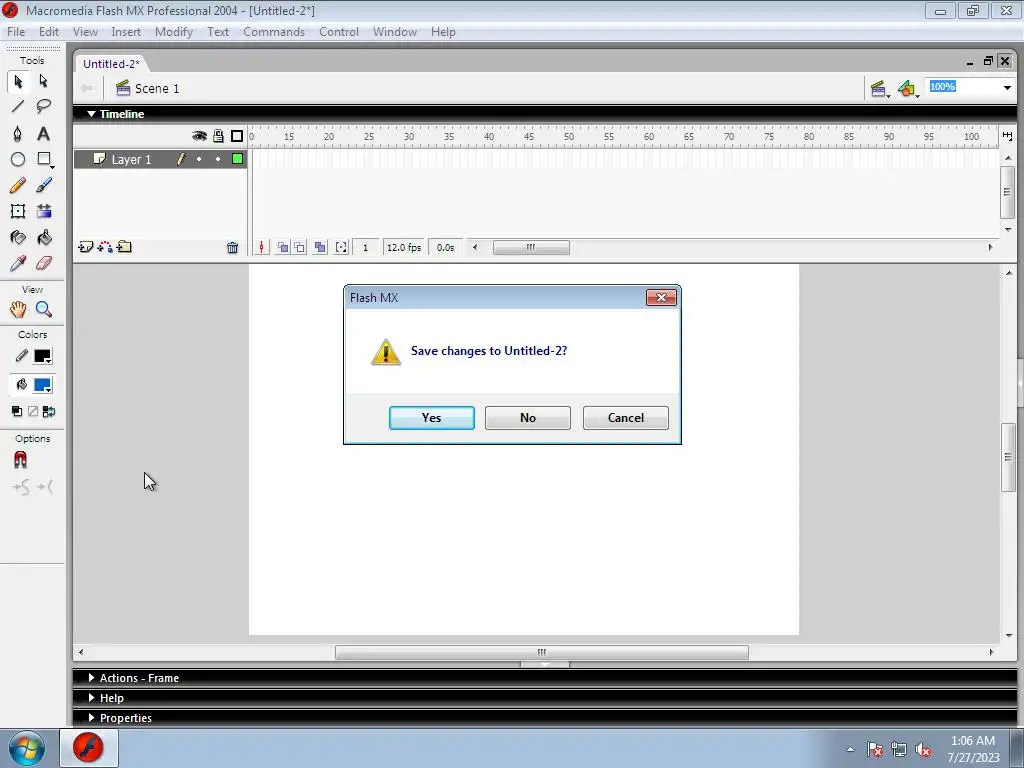
Task: Pick the Lasso tool
Action: tap(44, 106)
